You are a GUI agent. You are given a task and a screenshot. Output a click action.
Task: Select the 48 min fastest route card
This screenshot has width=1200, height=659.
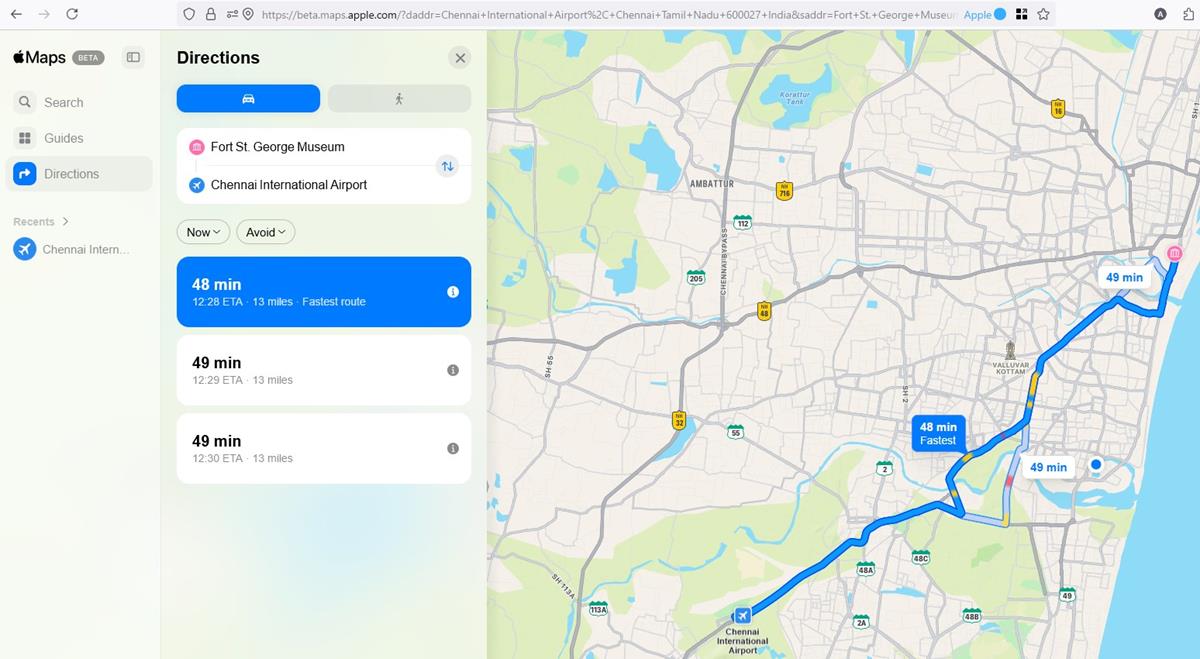(324, 292)
